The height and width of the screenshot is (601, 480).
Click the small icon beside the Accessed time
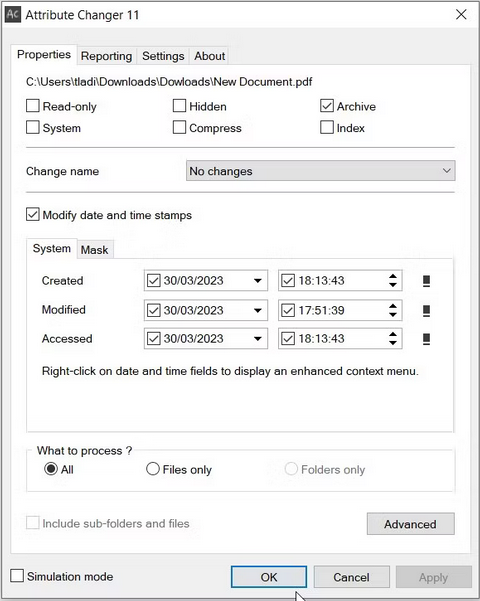click(x=426, y=339)
